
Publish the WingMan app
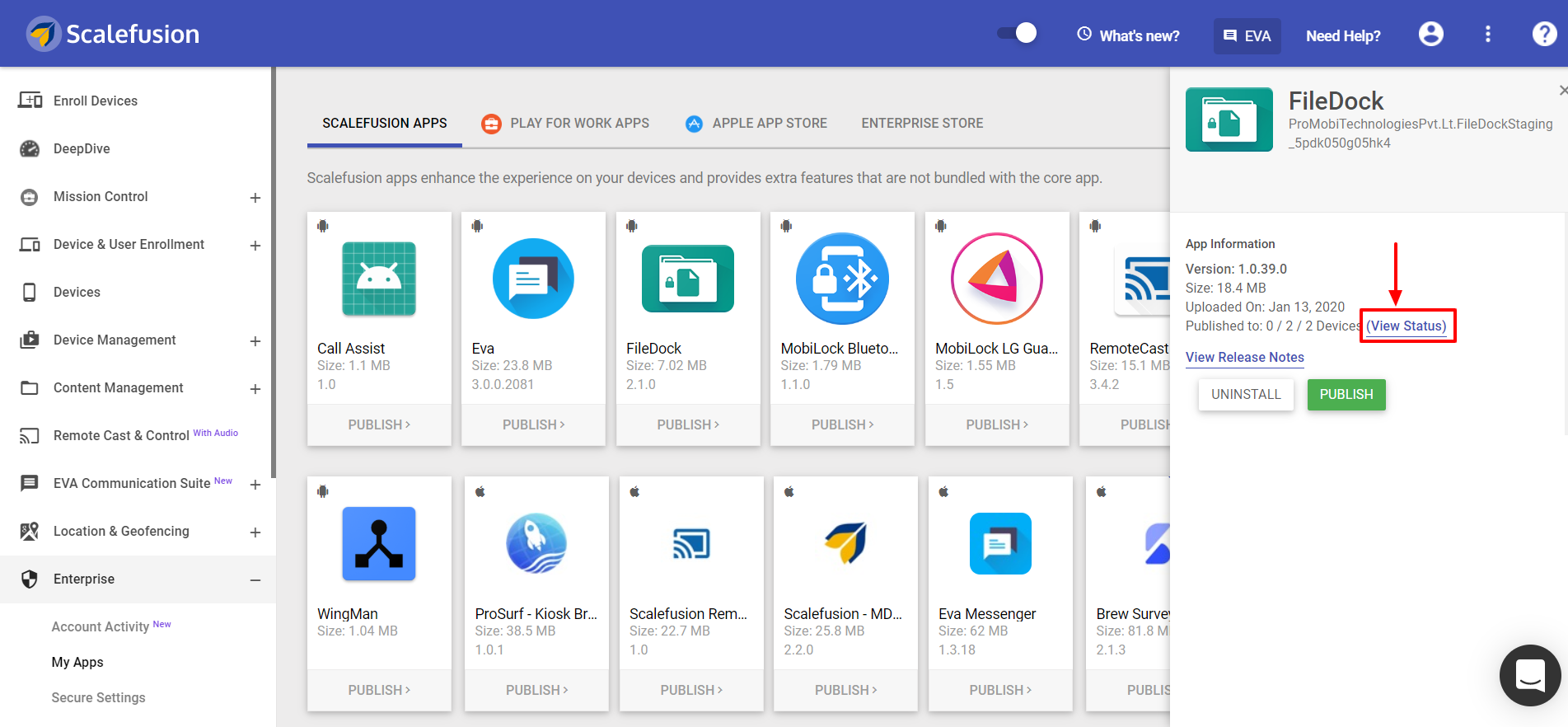[x=379, y=690]
